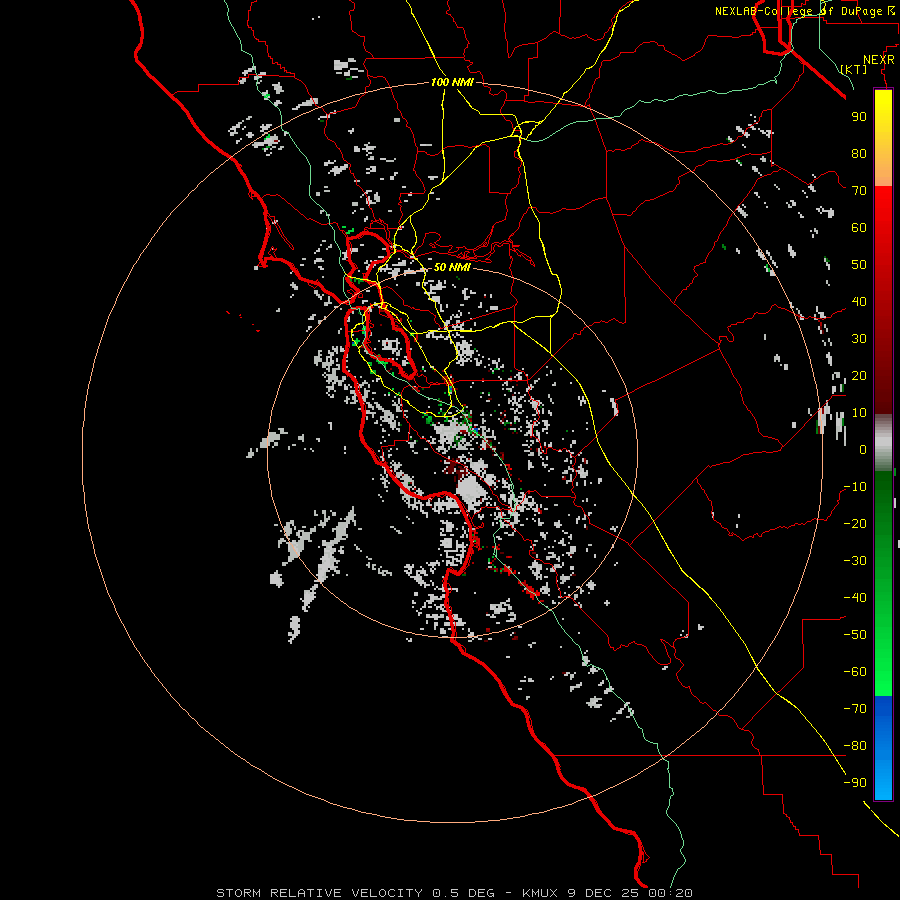The height and width of the screenshot is (900, 900).
Task: Click the "KMUX 9 DEC 25 00:20" timestamp text
Action: point(607,893)
